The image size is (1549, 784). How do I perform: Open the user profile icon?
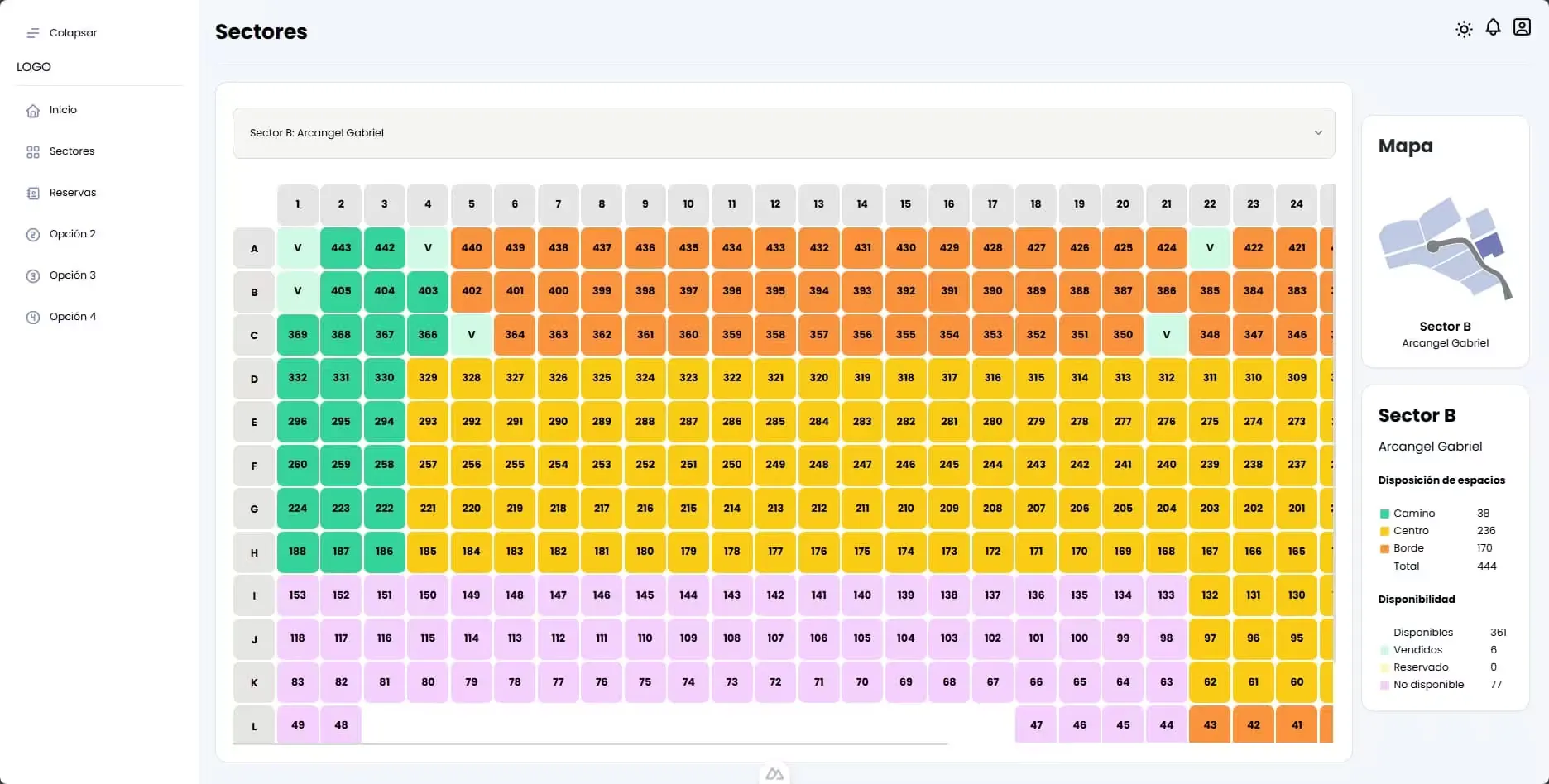tap(1522, 26)
